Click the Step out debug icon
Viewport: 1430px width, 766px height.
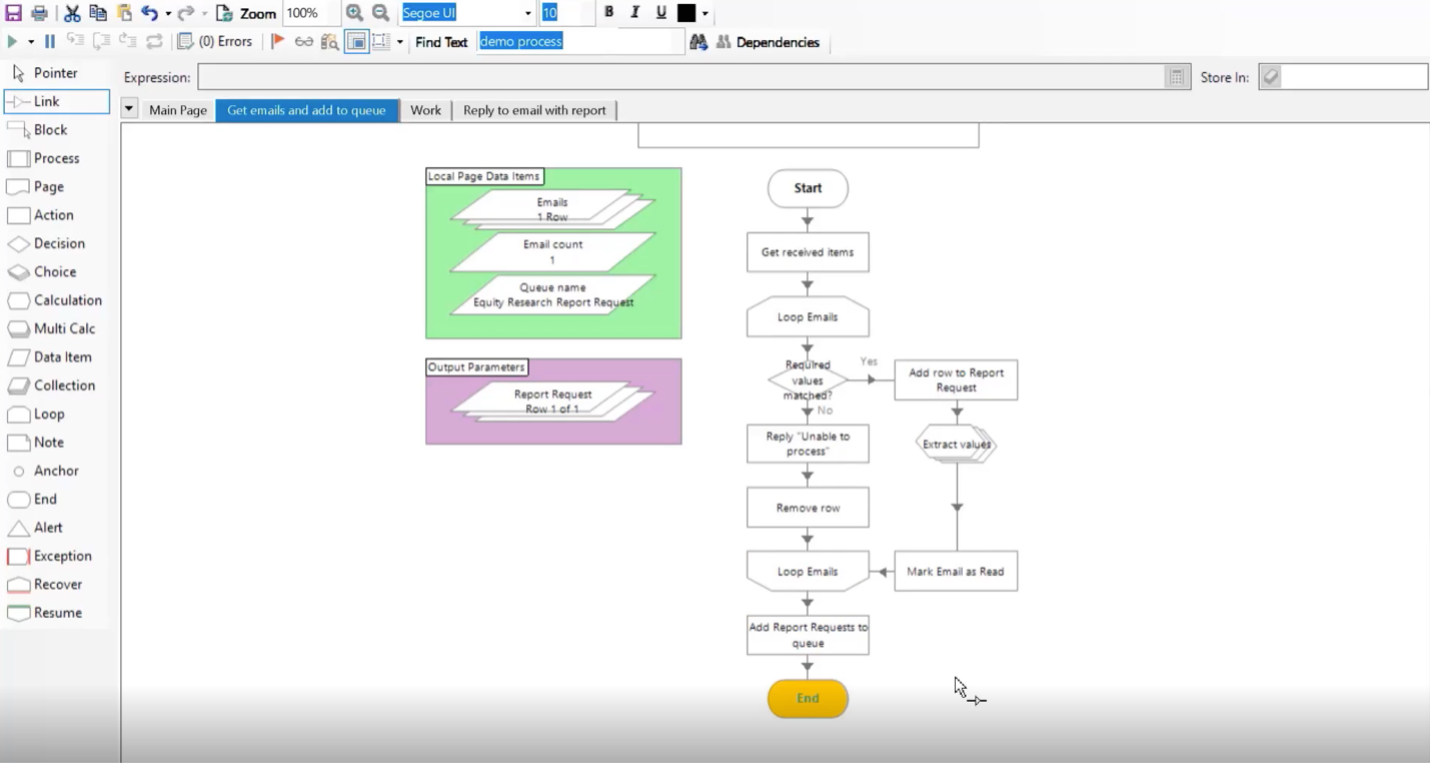[x=127, y=42]
